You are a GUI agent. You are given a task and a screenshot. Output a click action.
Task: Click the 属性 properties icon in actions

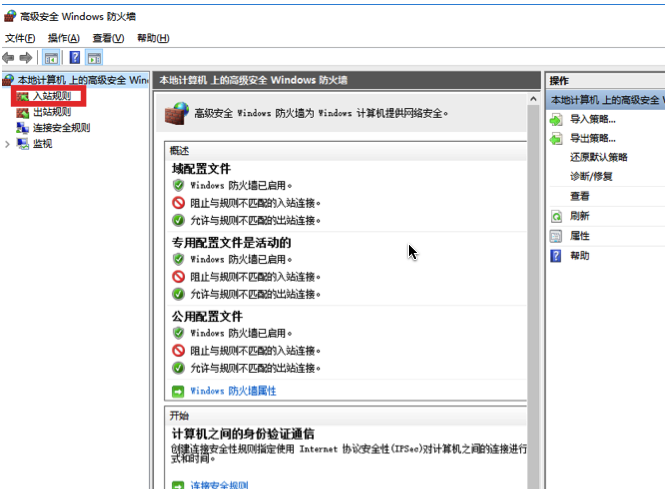coord(556,236)
